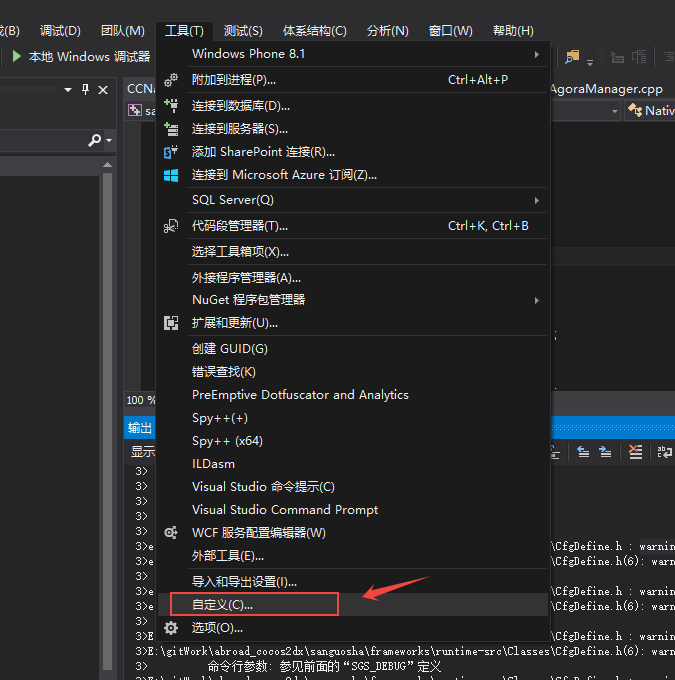Choose 连接到服务器(S)...
This screenshot has width=675, height=680.
[353, 129]
